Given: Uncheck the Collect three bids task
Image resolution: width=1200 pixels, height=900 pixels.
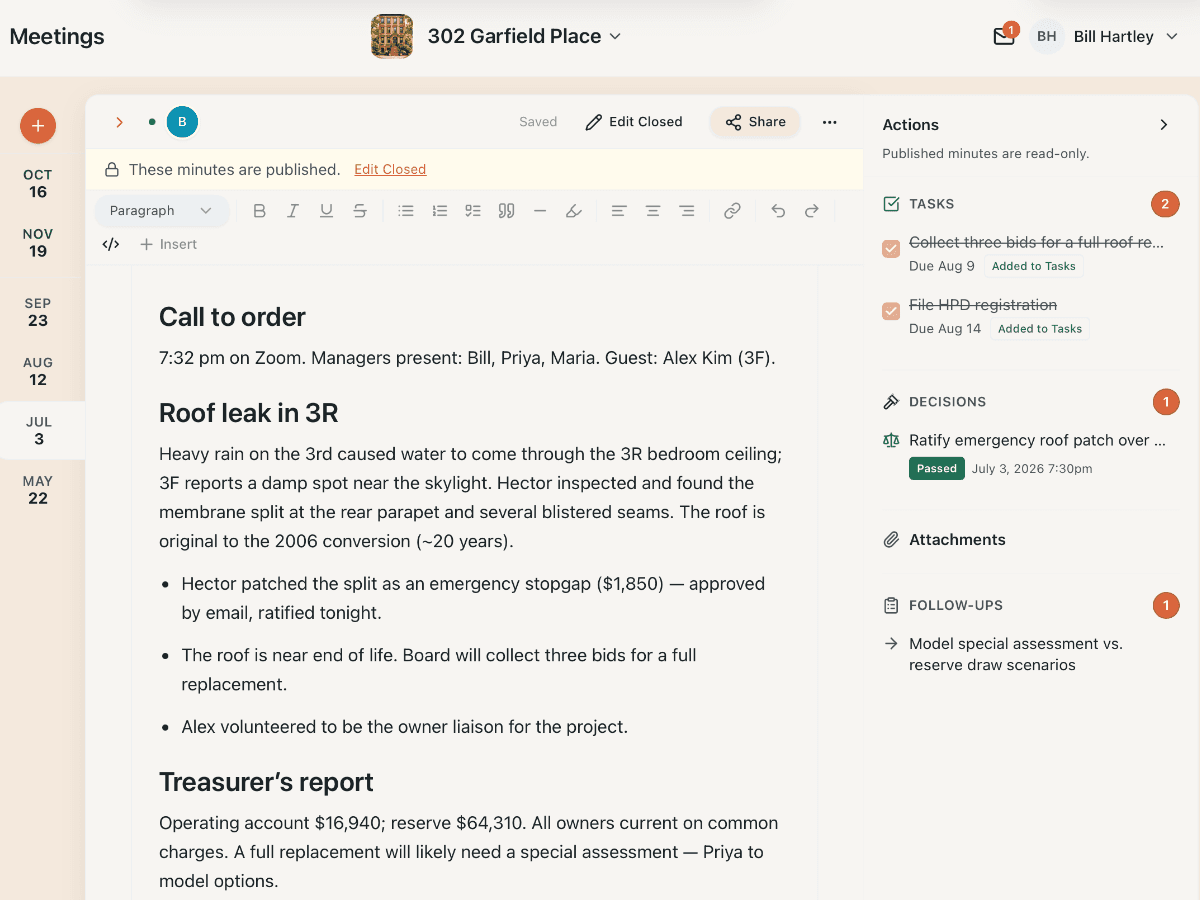Looking at the screenshot, I should click(891, 249).
